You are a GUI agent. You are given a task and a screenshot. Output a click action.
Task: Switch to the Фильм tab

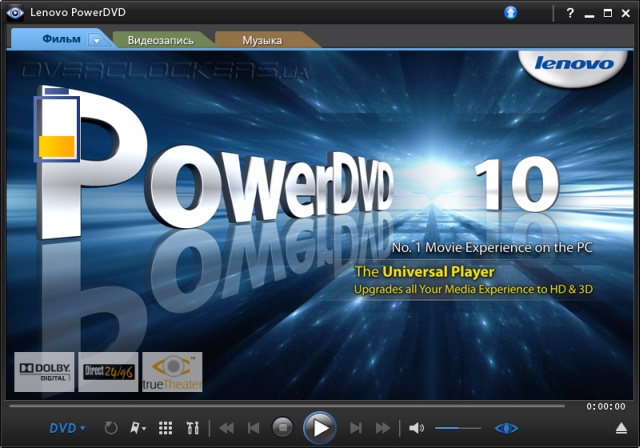pyautogui.click(x=61, y=39)
